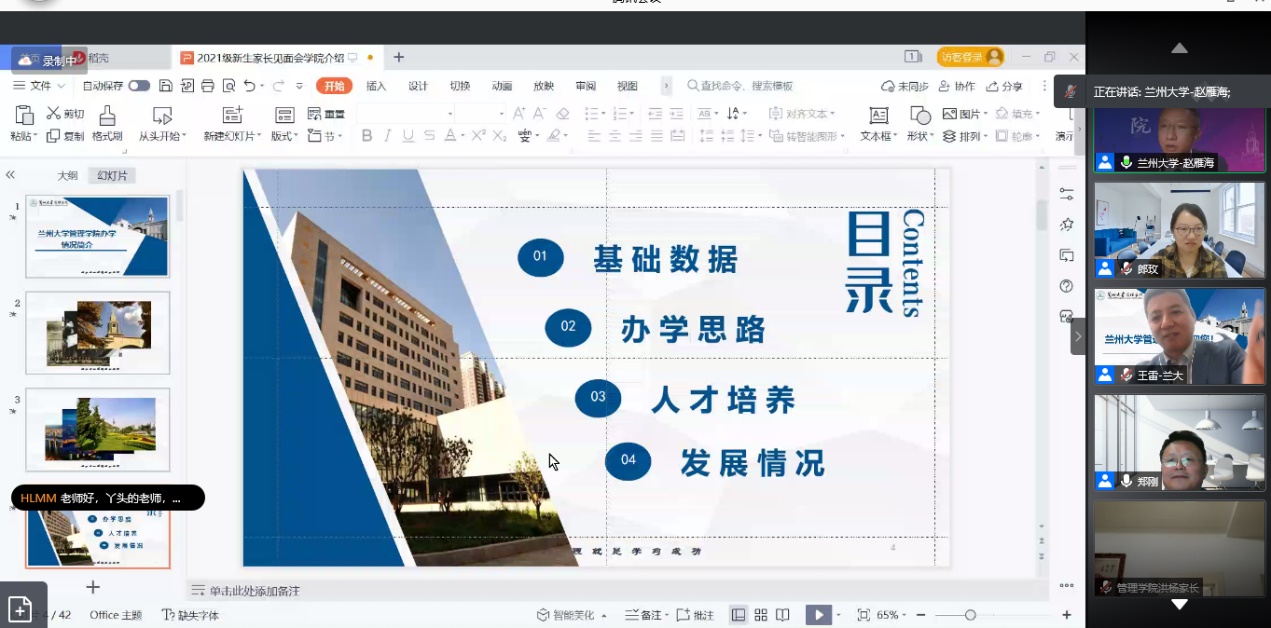The width and height of the screenshot is (1271, 628).
Task: Open the Insert (插入) ribbon tab
Action: pos(376,86)
